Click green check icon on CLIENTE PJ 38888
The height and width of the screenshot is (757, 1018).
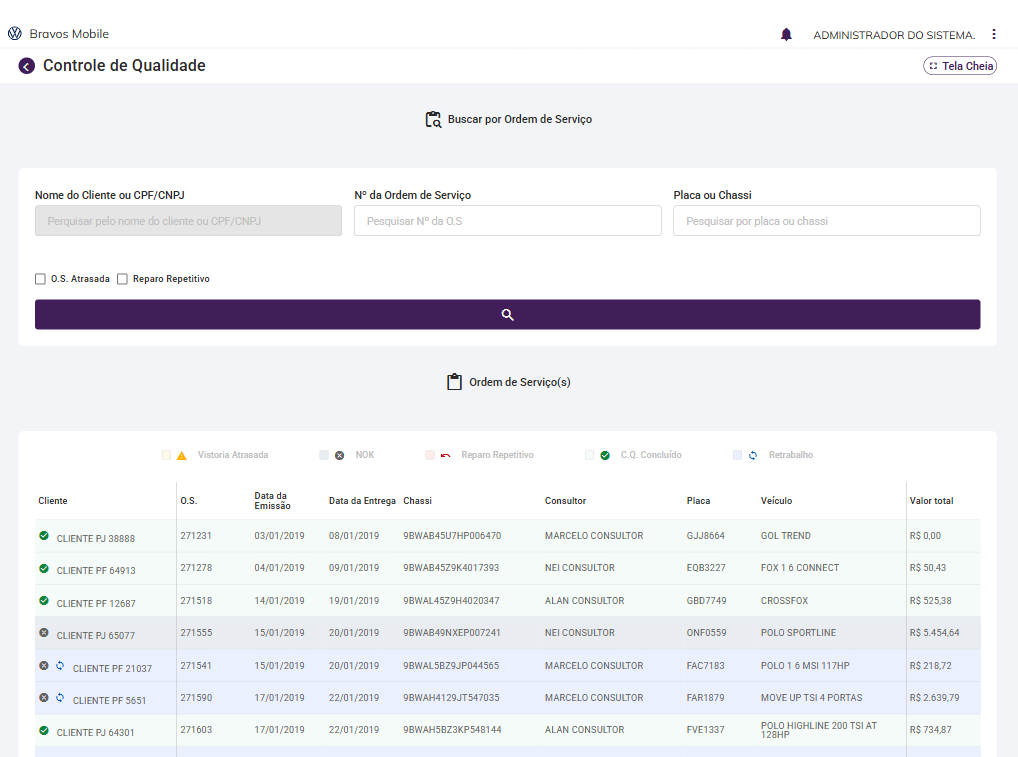pyautogui.click(x=44, y=536)
